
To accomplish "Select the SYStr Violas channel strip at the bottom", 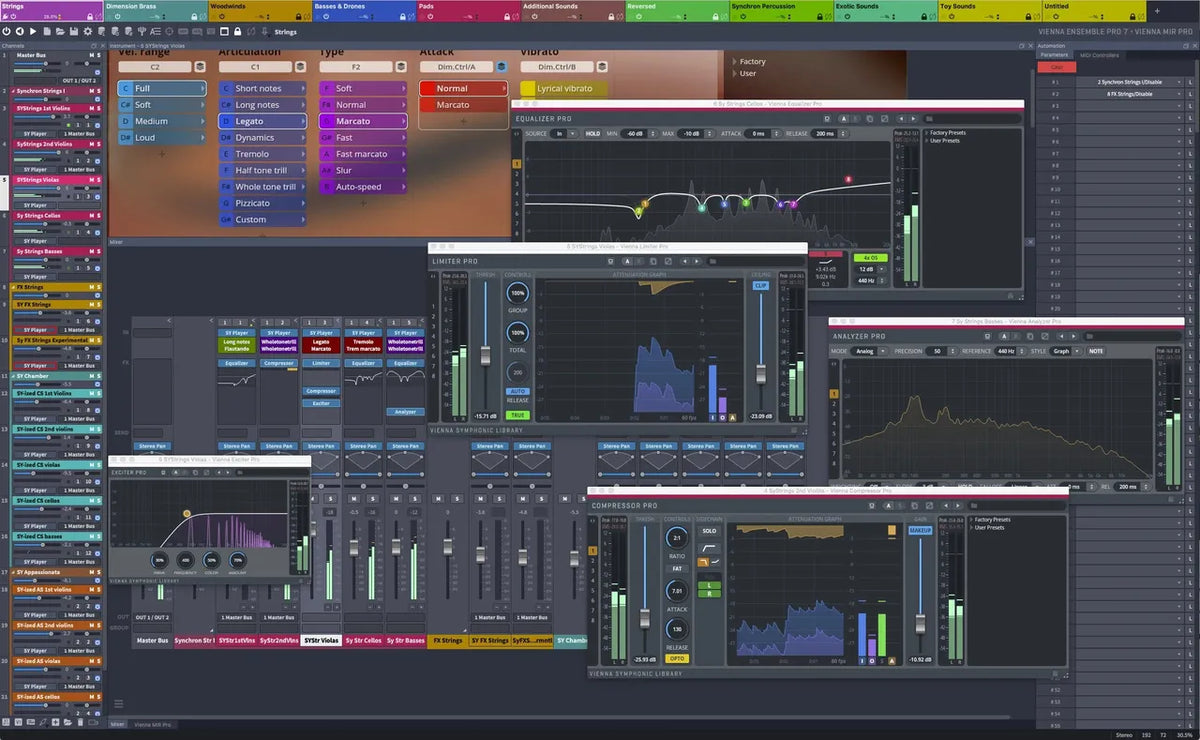I will click(x=320, y=640).
